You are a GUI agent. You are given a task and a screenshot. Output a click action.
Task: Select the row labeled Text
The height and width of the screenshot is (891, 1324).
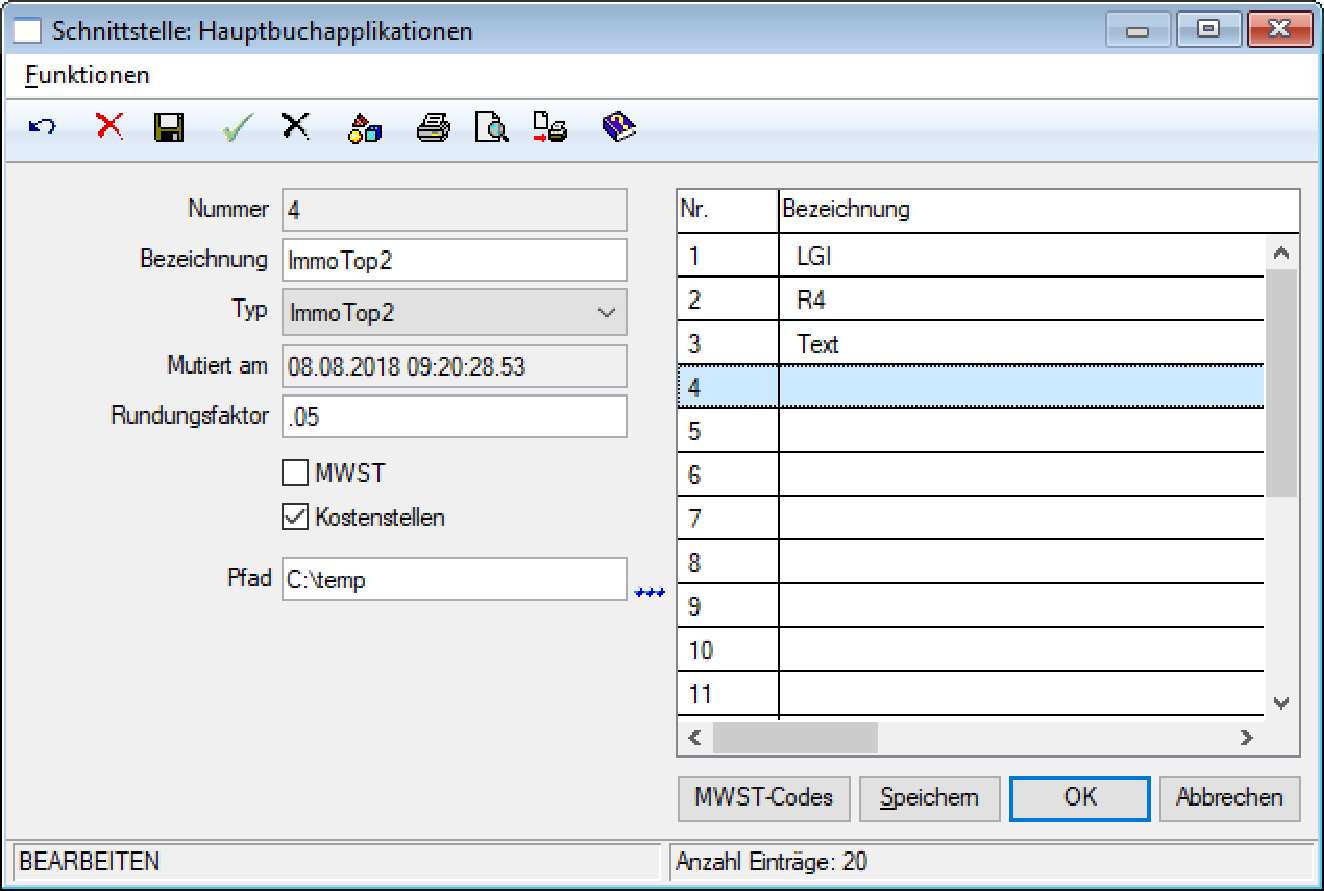(971, 343)
